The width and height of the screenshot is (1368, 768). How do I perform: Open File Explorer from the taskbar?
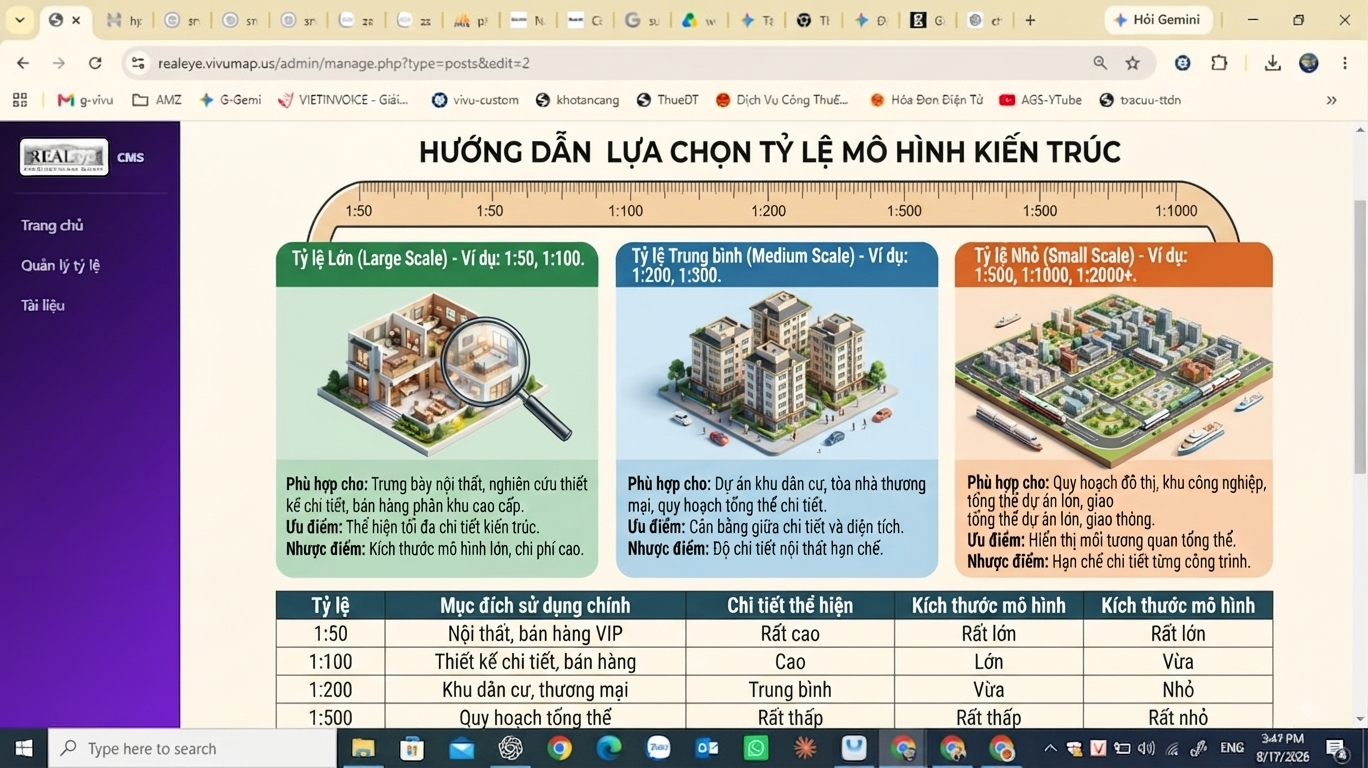point(362,748)
